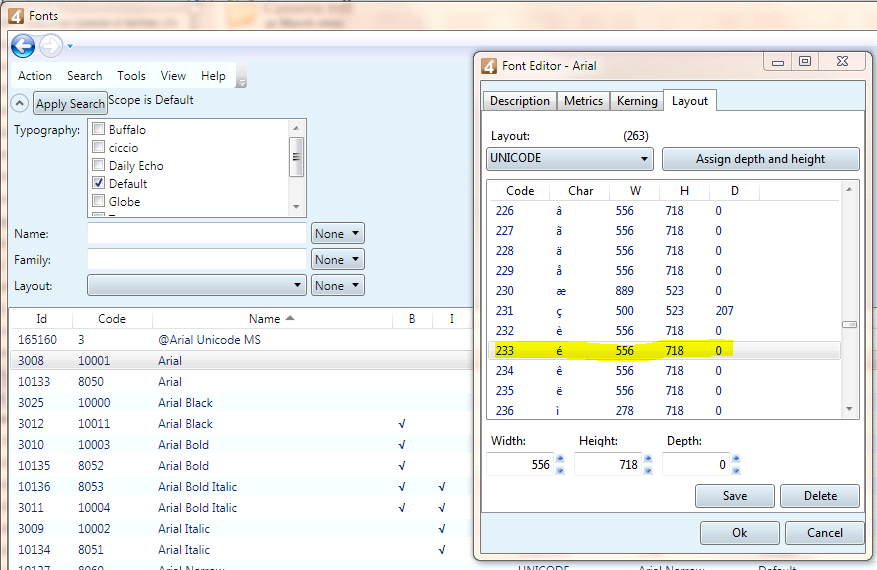Click Assign depth and height button
Viewport: 877px width, 570px height.
click(761, 159)
